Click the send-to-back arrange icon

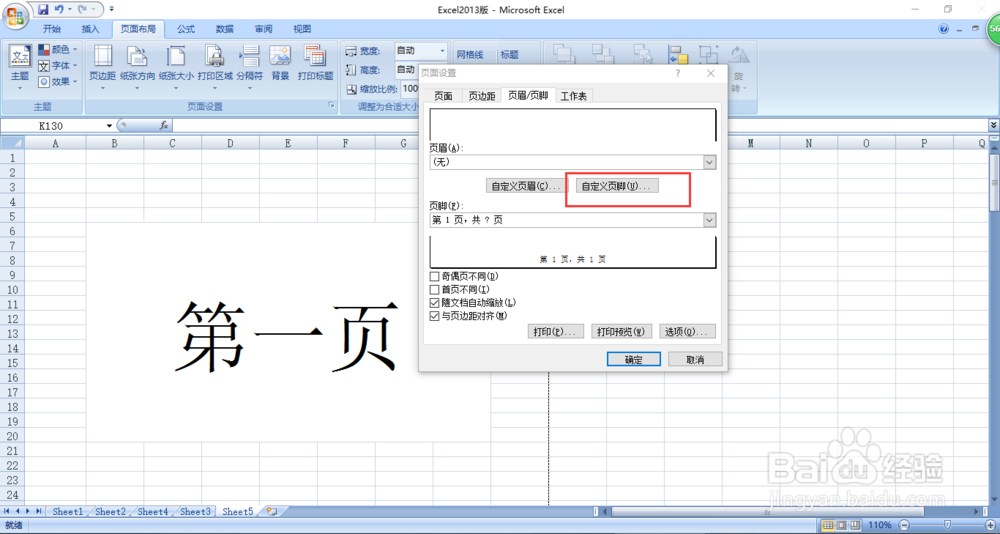click(x=603, y=54)
